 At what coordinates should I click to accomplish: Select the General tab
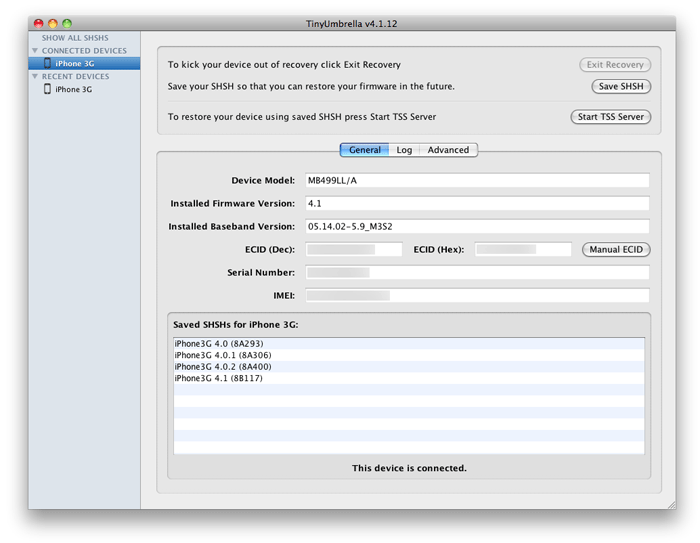(x=365, y=150)
